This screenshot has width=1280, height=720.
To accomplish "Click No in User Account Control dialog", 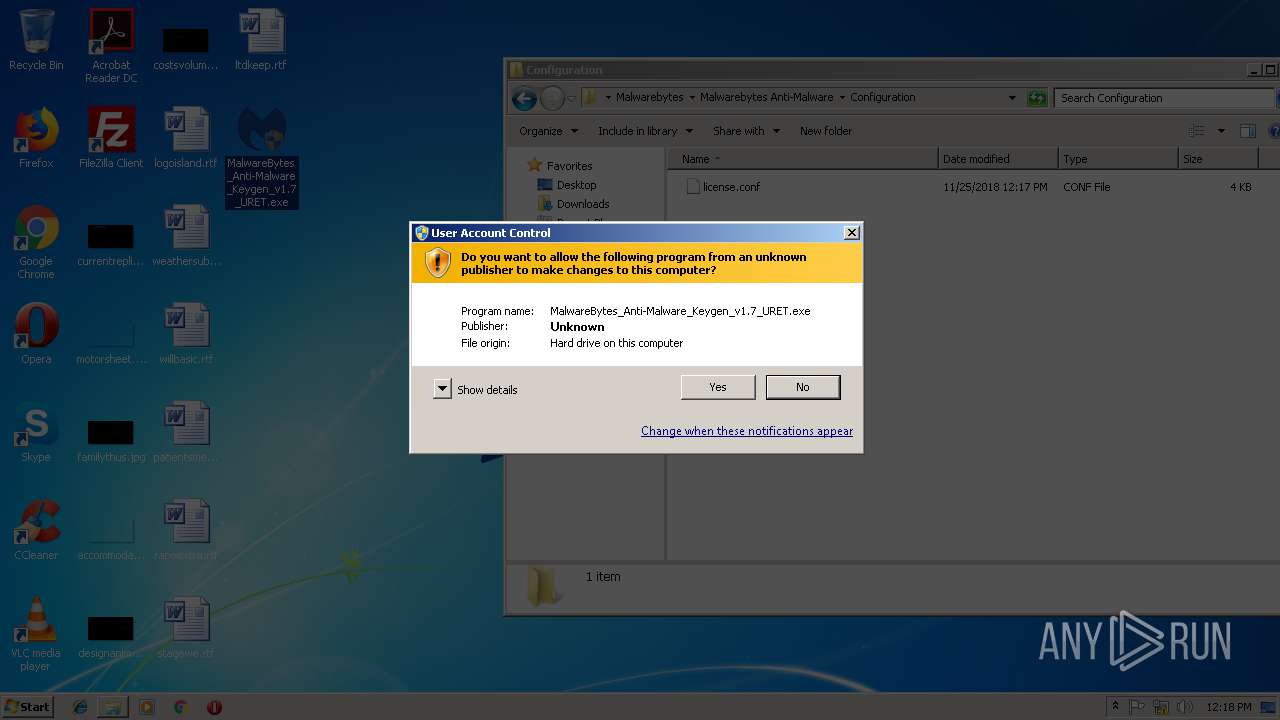I will point(803,387).
